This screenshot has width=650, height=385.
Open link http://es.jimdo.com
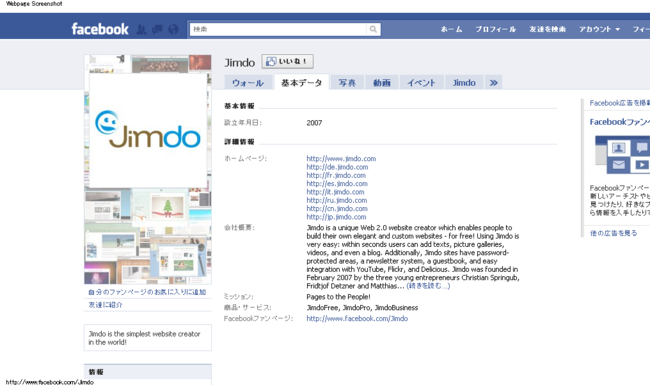click(x=337, y=183)
